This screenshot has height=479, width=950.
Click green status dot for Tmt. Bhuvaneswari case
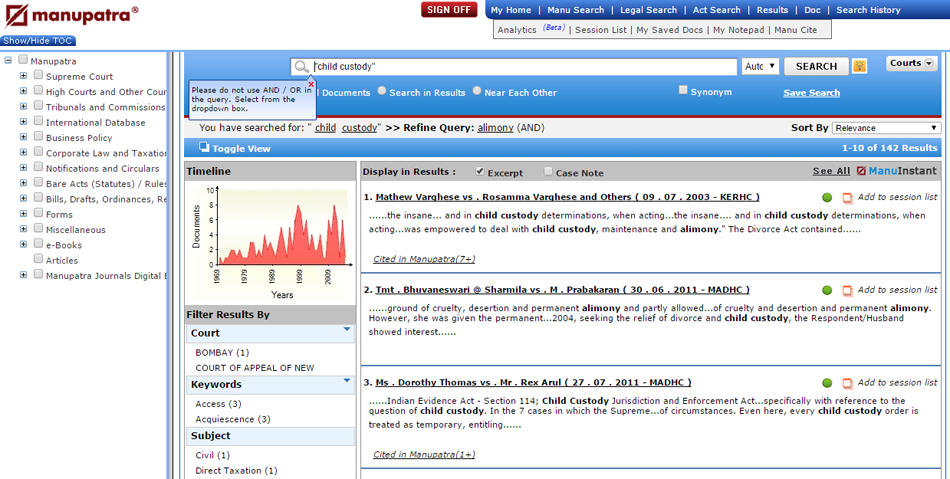click(827, 290)
